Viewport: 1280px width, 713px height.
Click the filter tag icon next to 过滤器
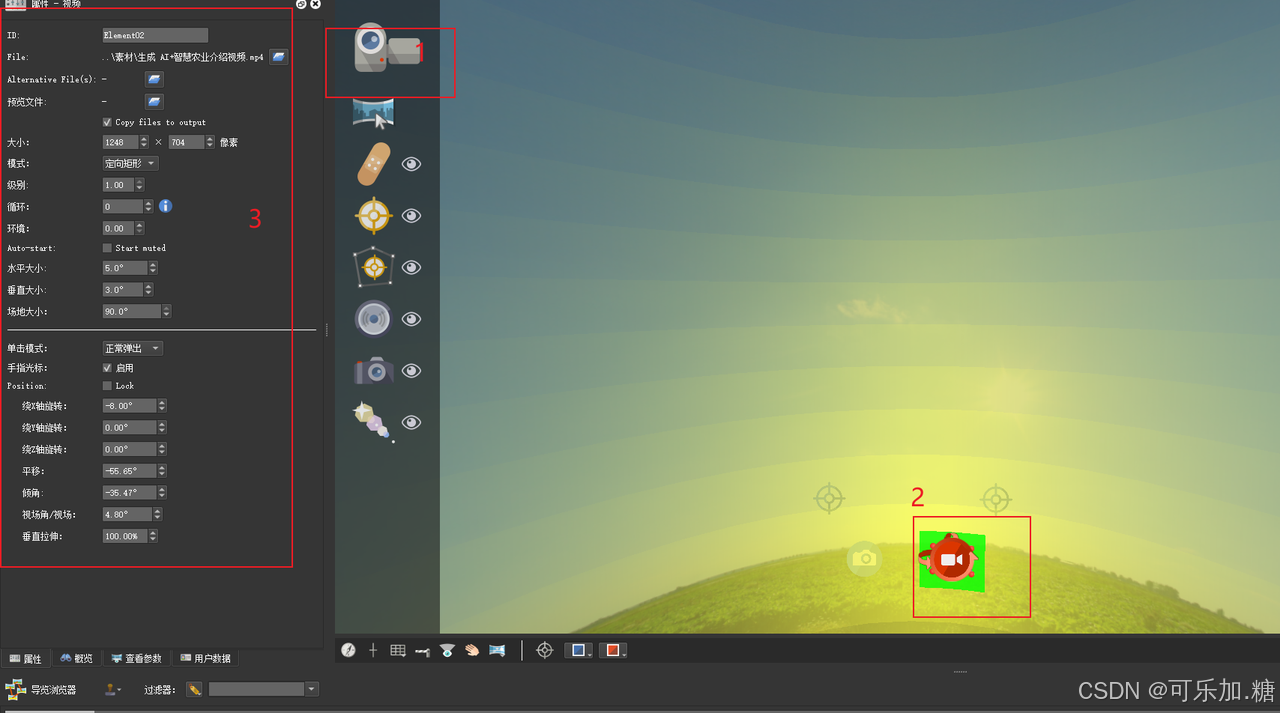[x=194, y=689]
